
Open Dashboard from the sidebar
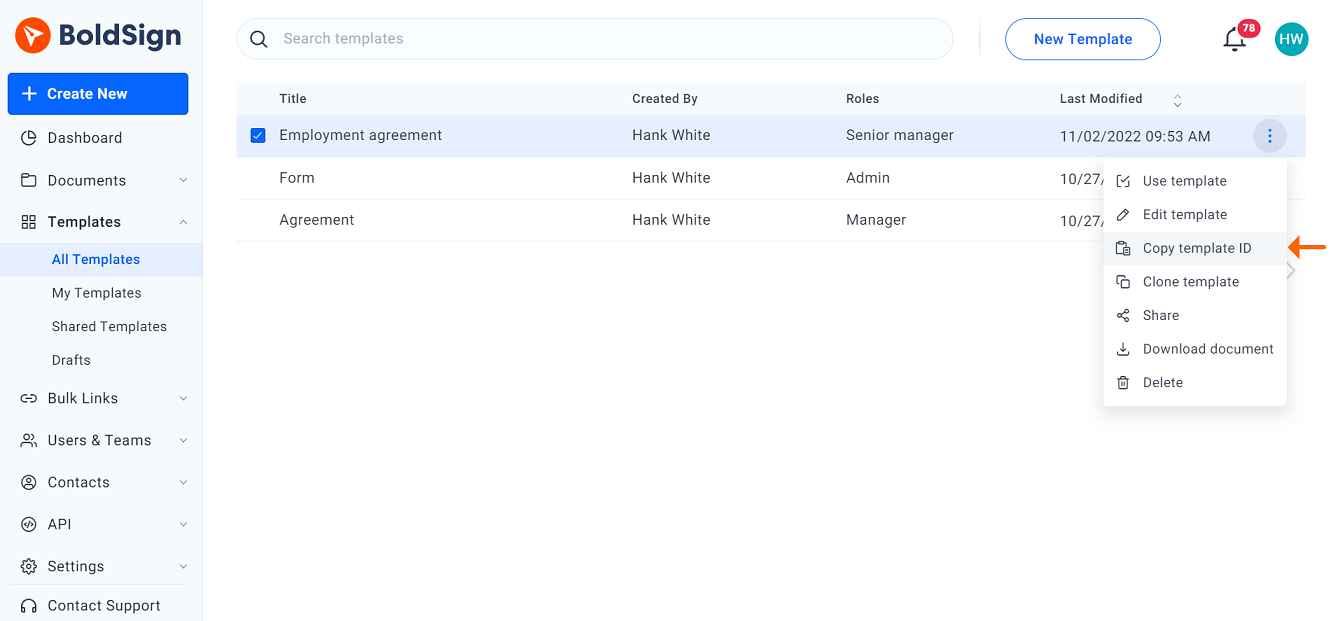coord(84,138)
